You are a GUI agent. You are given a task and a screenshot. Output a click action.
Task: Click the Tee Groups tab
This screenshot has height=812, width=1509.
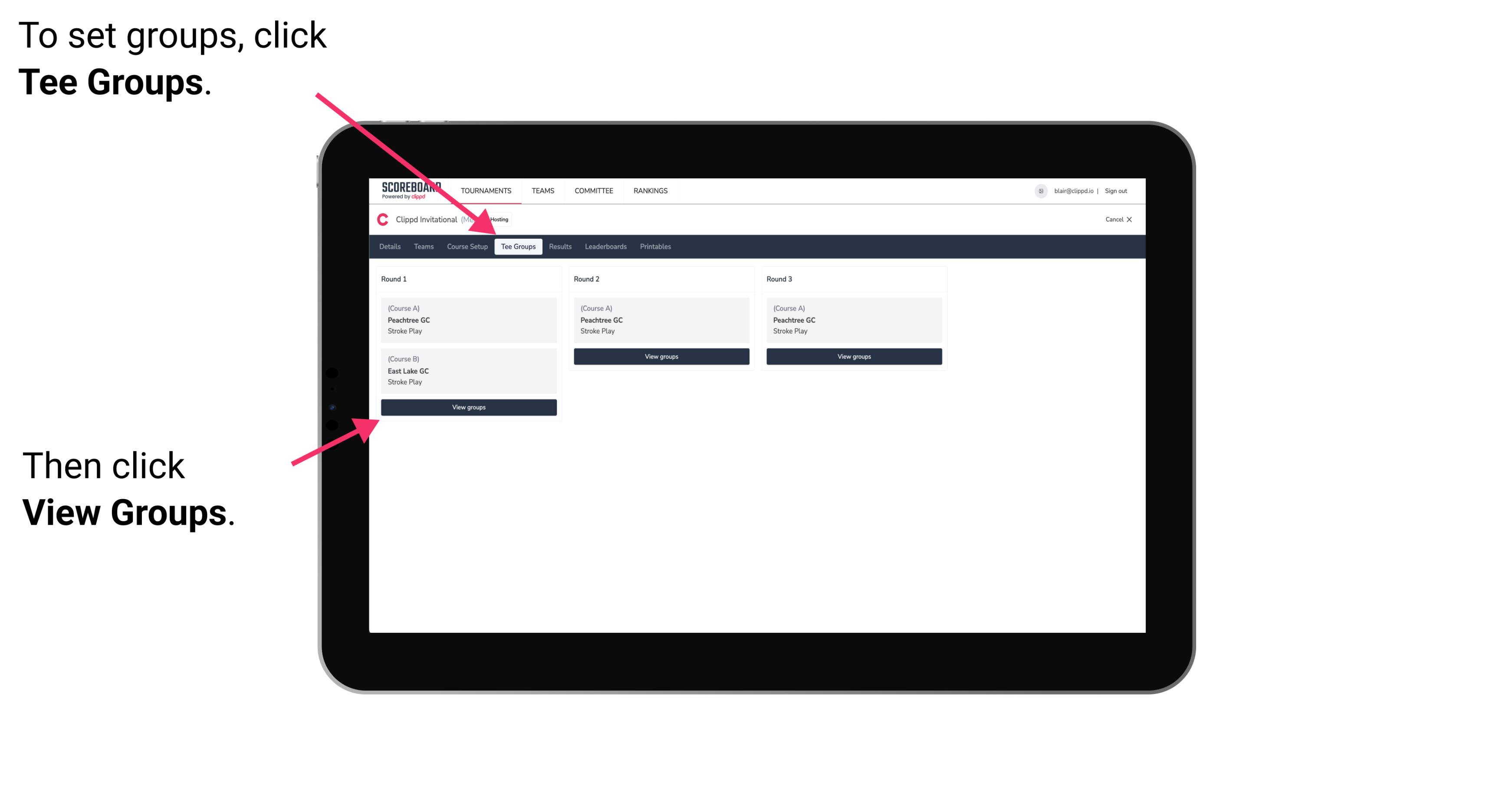coord(517,247)
